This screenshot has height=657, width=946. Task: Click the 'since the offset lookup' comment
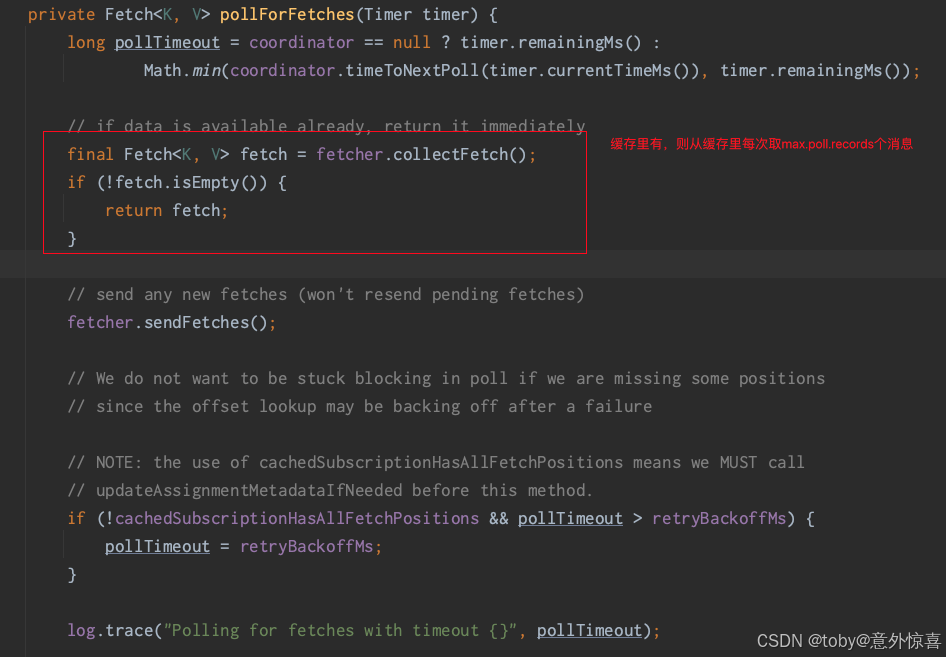pyautogui.click(x=360, y=407)
